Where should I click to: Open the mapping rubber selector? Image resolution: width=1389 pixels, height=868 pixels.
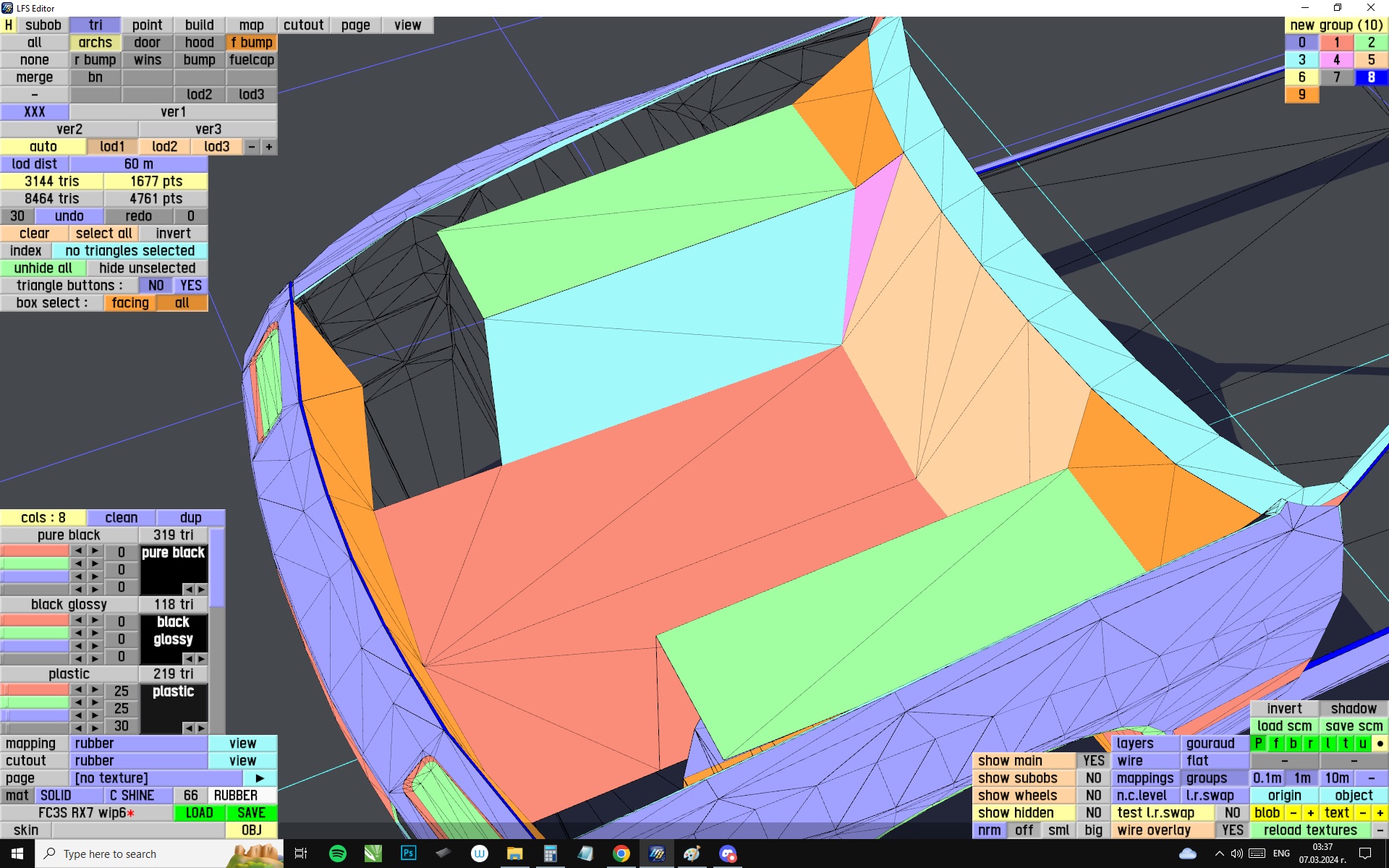(138, 744)
